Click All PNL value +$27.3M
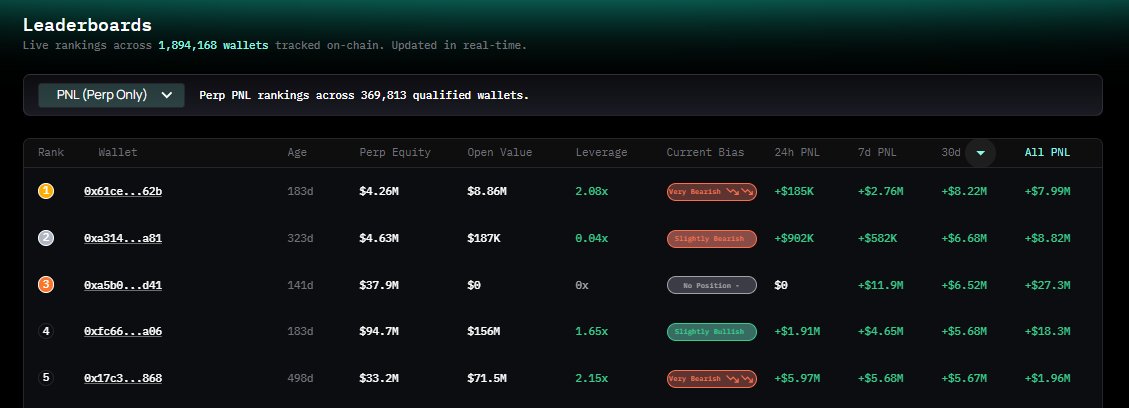The width and height of the screenshot is (1129, 408). point(1048,285)
